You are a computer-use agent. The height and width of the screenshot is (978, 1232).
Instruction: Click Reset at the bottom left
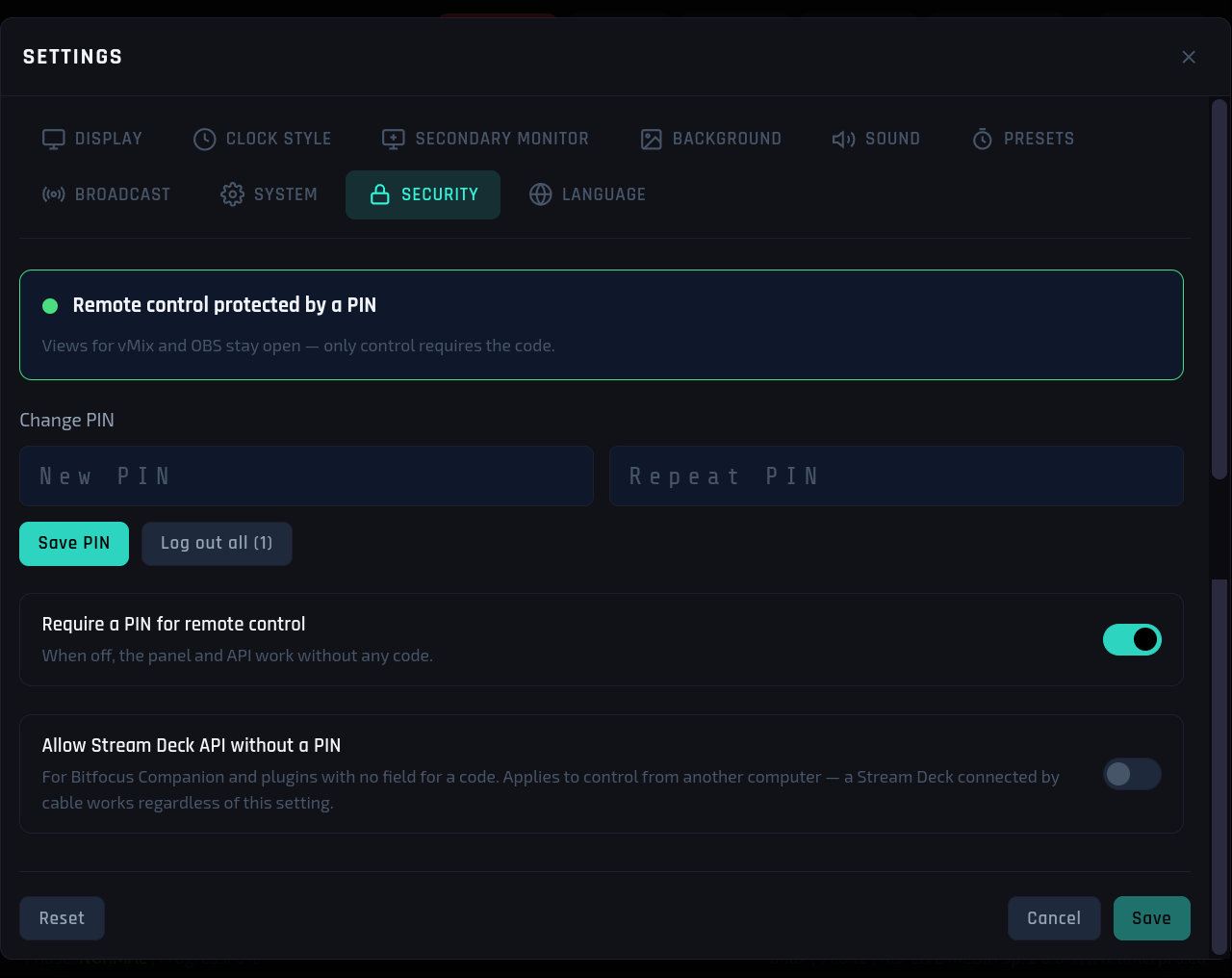[62, 918]
